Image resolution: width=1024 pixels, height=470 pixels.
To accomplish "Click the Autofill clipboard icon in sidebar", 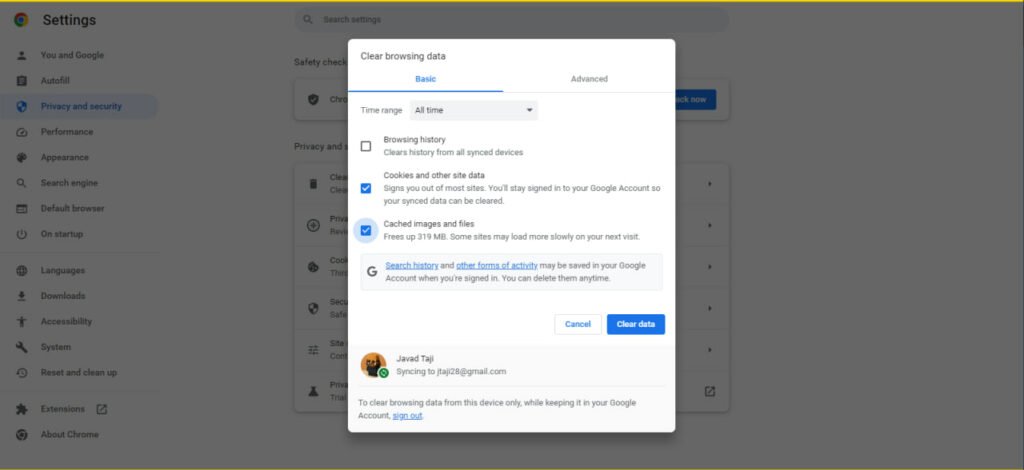I will point(21,81).
